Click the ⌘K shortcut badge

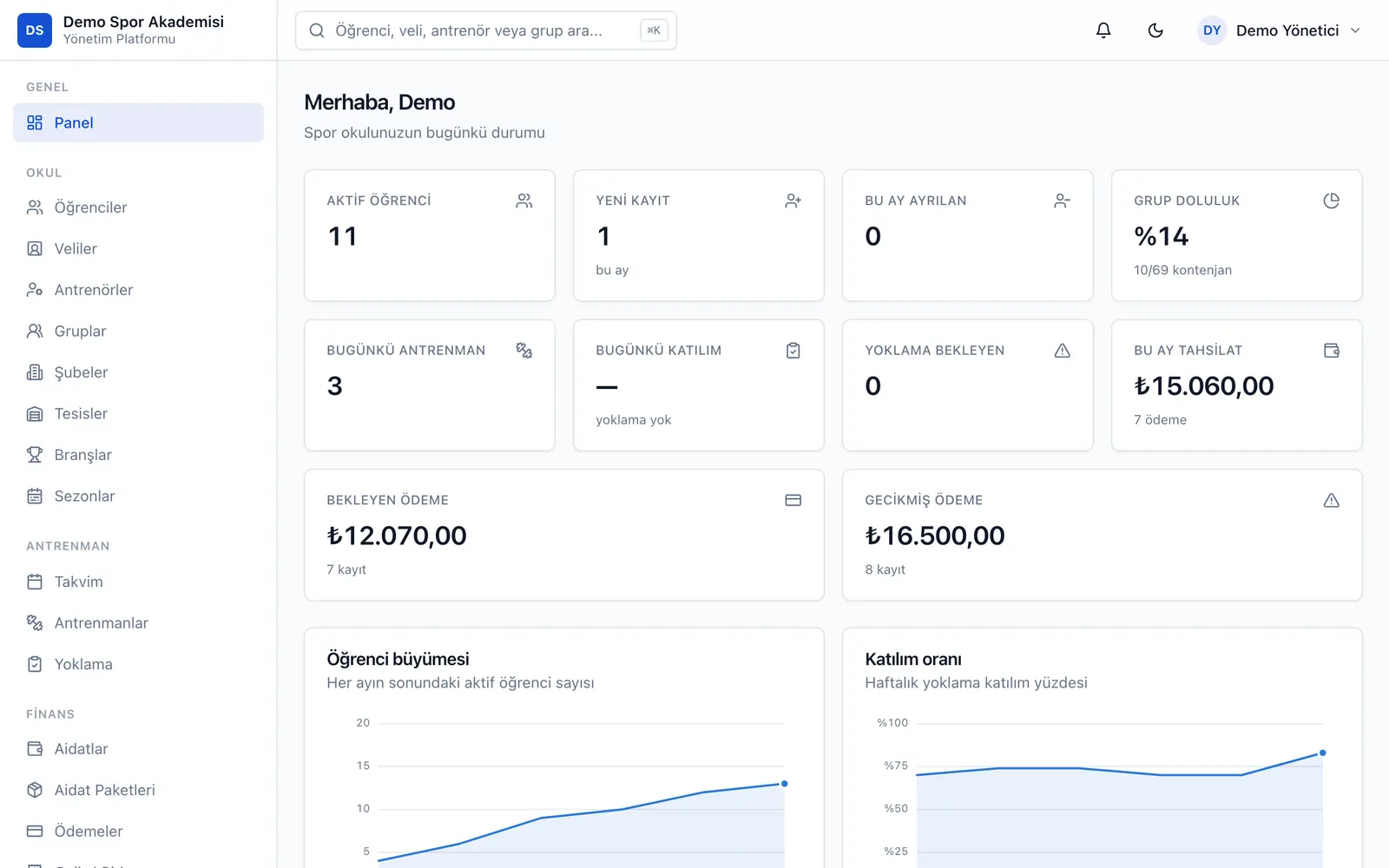[x=654, y=30]
